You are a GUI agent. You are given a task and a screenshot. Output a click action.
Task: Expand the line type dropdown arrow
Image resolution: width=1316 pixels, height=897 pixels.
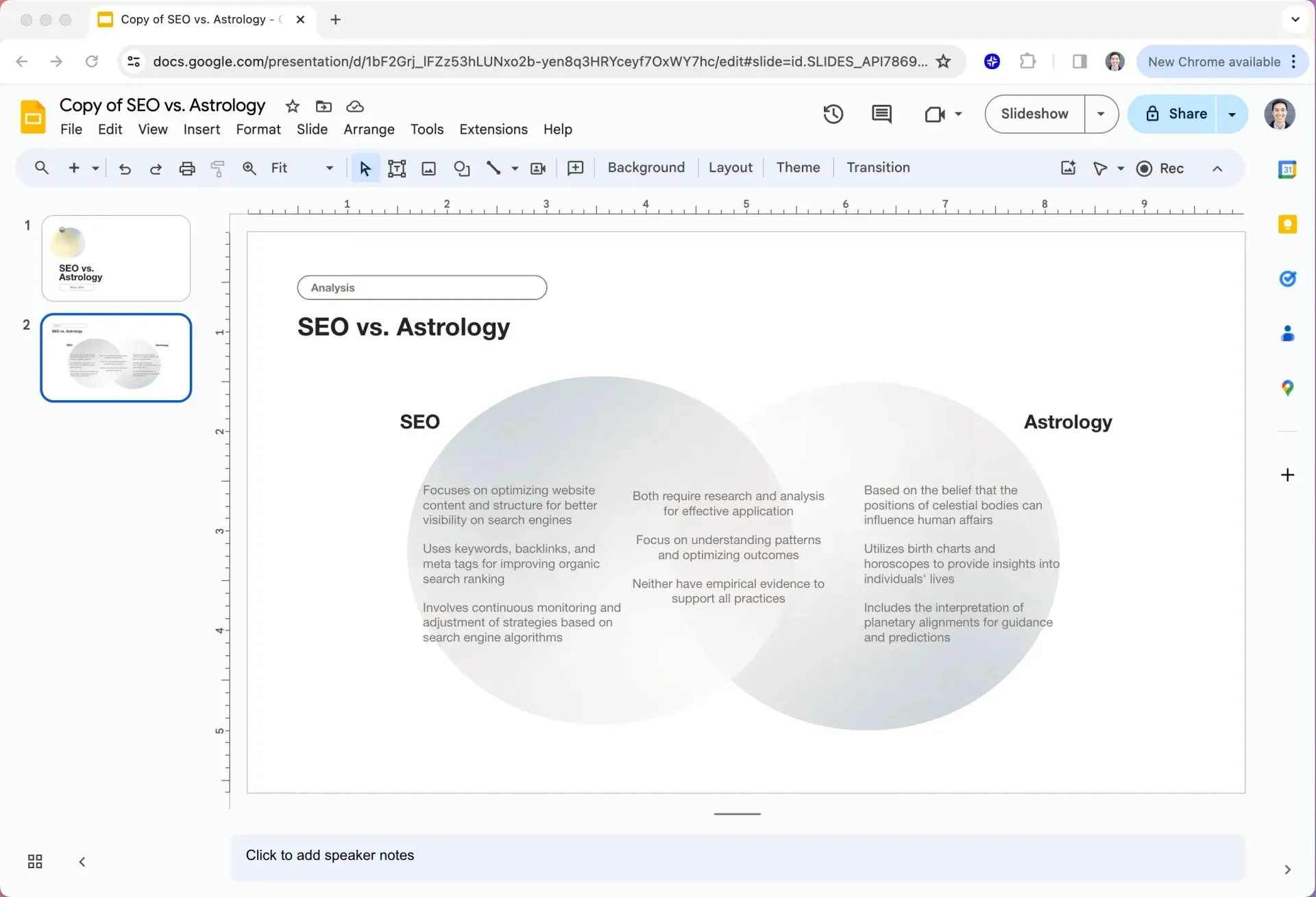point(515,169)
